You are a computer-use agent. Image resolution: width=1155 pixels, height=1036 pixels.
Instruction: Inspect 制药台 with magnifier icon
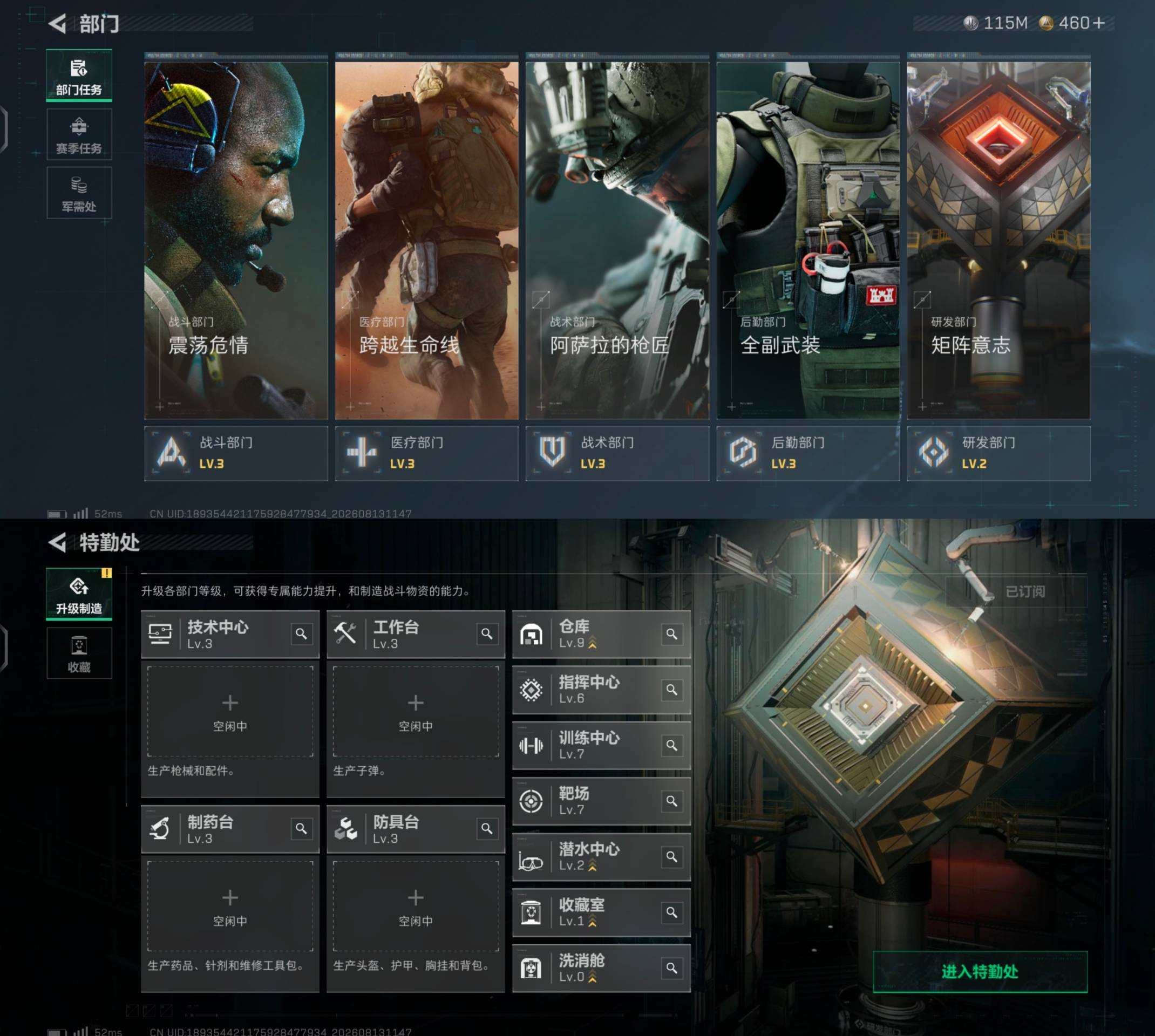[x=301, y=828]
